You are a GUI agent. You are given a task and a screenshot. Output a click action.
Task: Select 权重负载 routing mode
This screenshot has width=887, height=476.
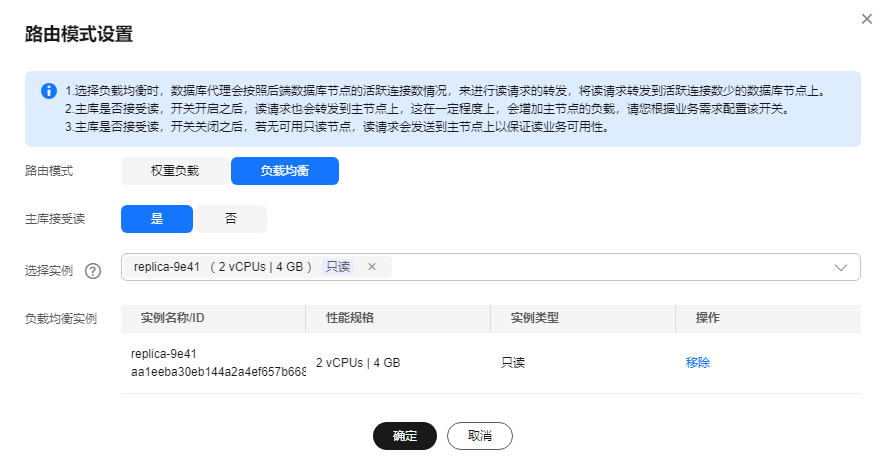[x=175, y=171]
